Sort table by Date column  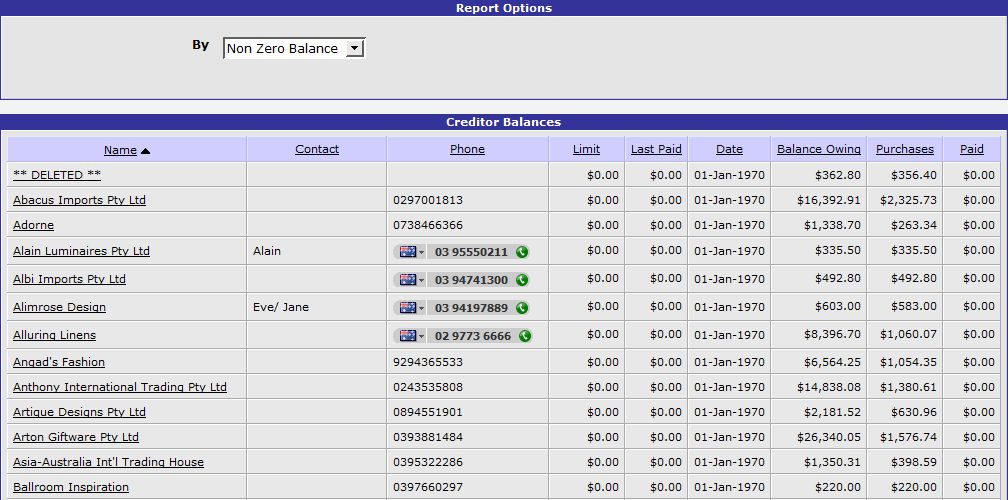pos(730,149)
